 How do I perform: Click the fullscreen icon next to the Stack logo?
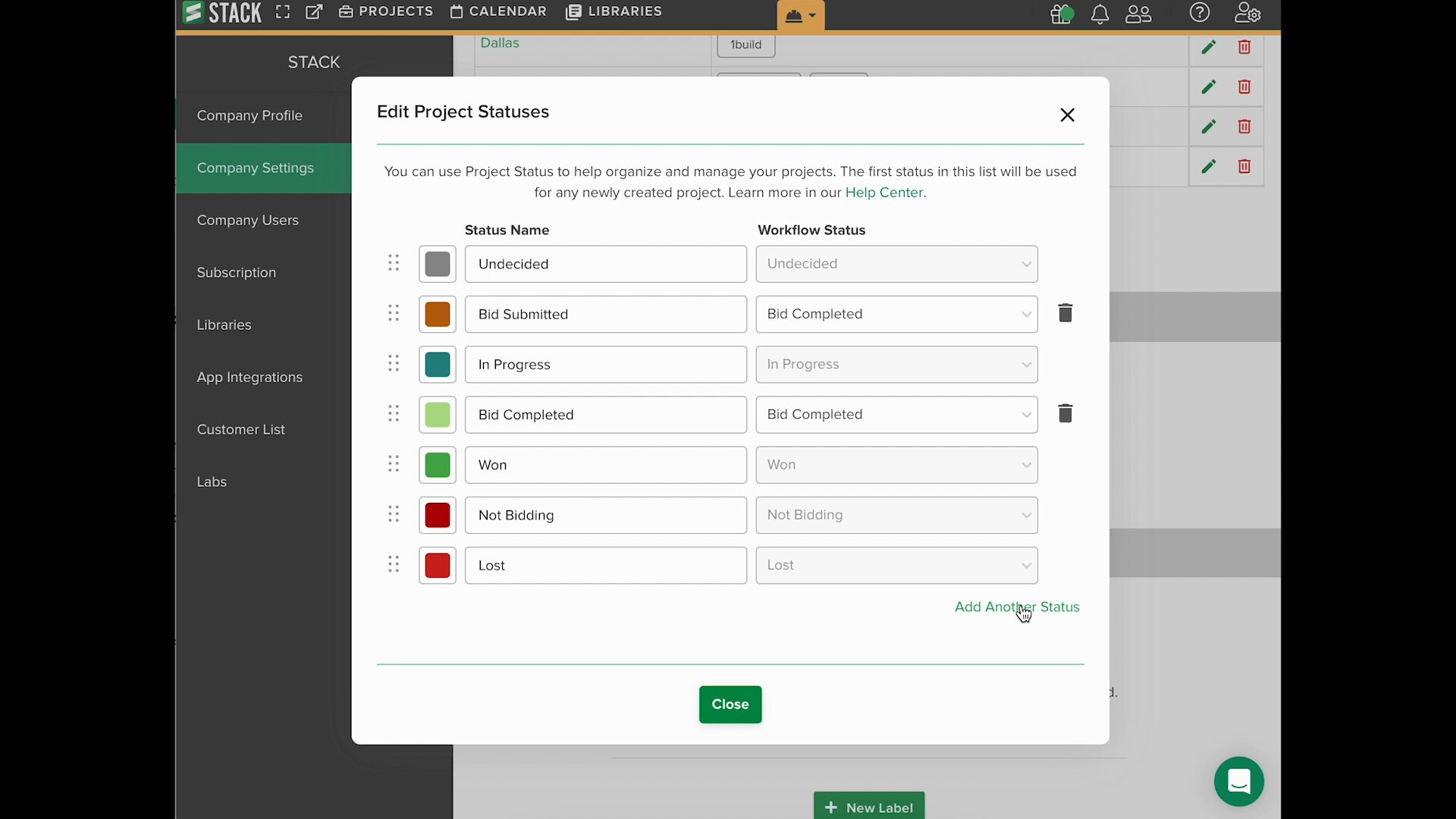coord(282,11)
